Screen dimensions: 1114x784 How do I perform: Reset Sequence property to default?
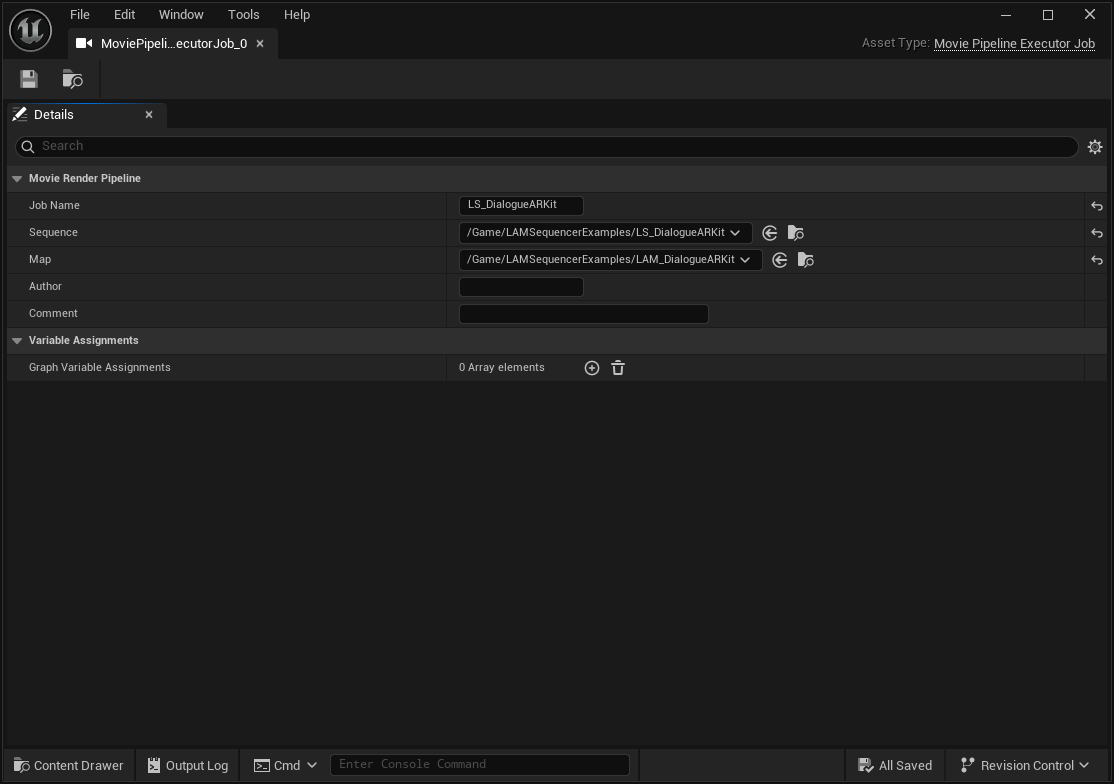click(x=1097, y=233)
